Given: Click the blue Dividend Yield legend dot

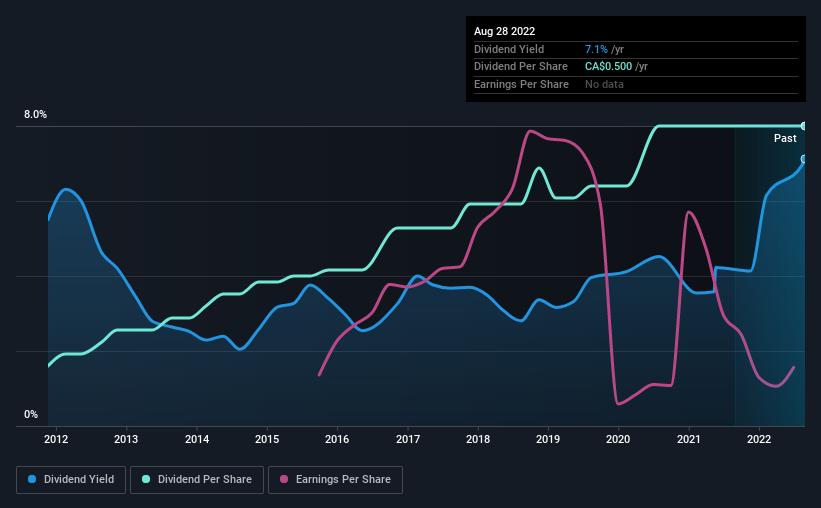Looking at the screenshot, I should pos(32,479).
